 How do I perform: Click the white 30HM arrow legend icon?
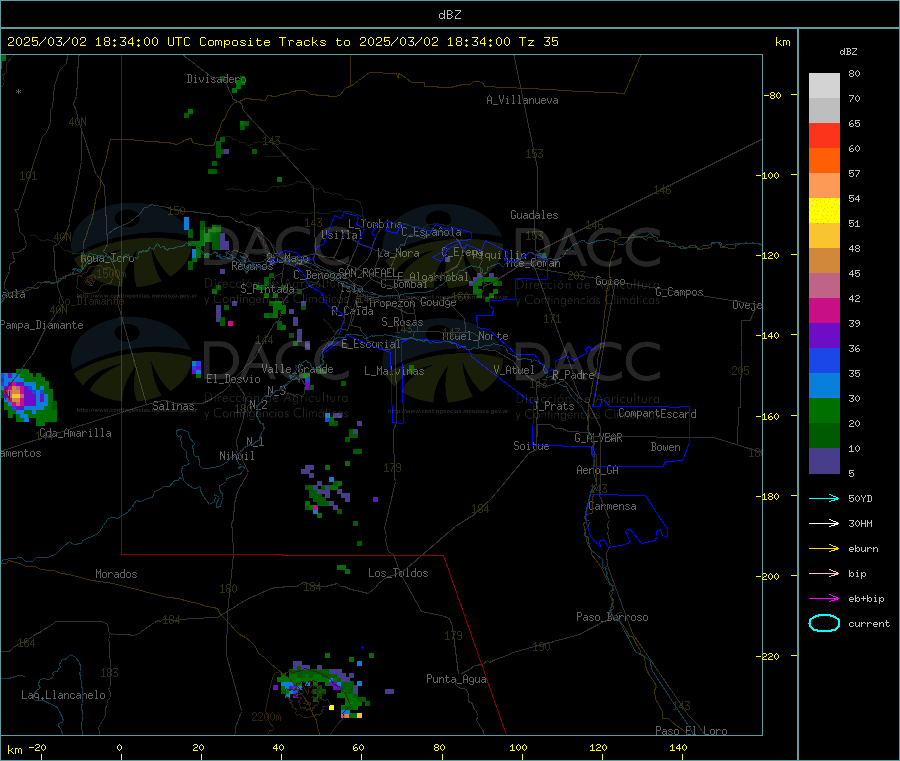[824, 523]
